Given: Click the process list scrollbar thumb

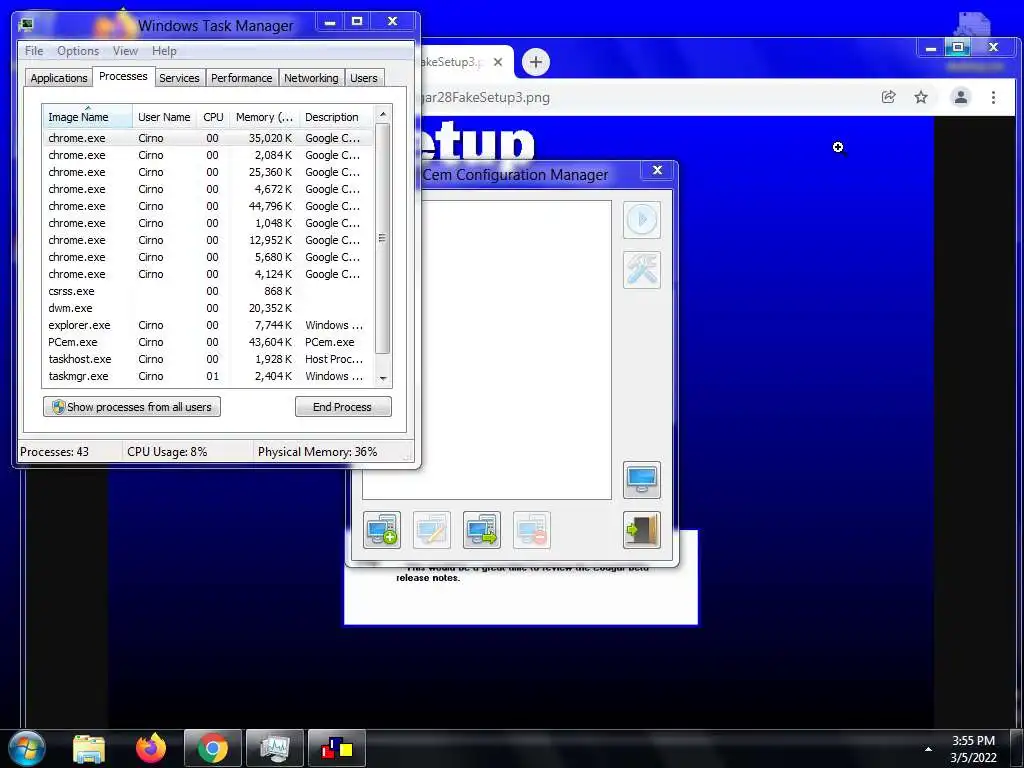Looking at the screenshot, I should pyautogui.click(x=383, y=238).
